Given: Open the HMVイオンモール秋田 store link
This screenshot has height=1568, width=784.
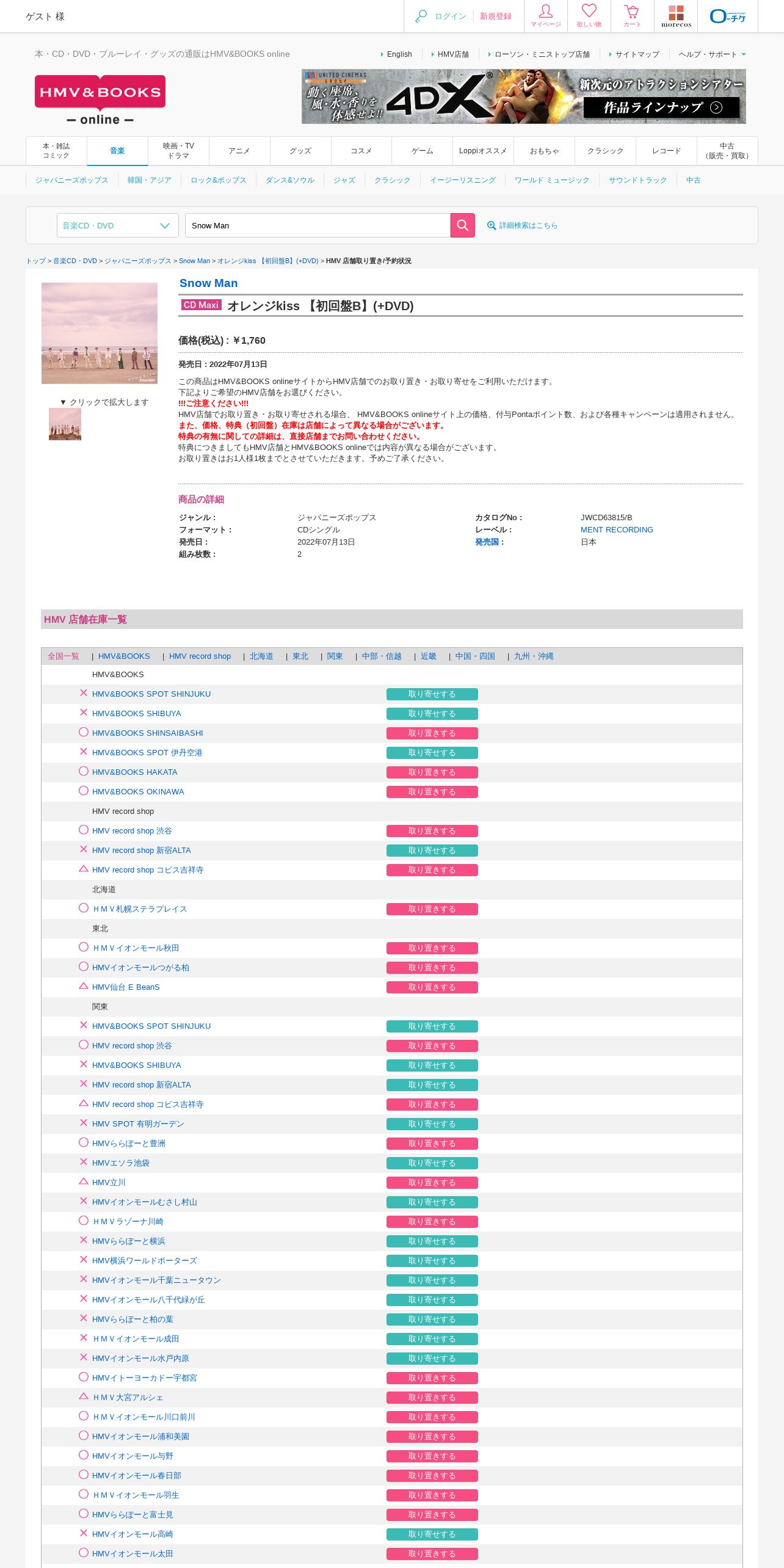Looking at the screenshot, I should tap(136, 948).
